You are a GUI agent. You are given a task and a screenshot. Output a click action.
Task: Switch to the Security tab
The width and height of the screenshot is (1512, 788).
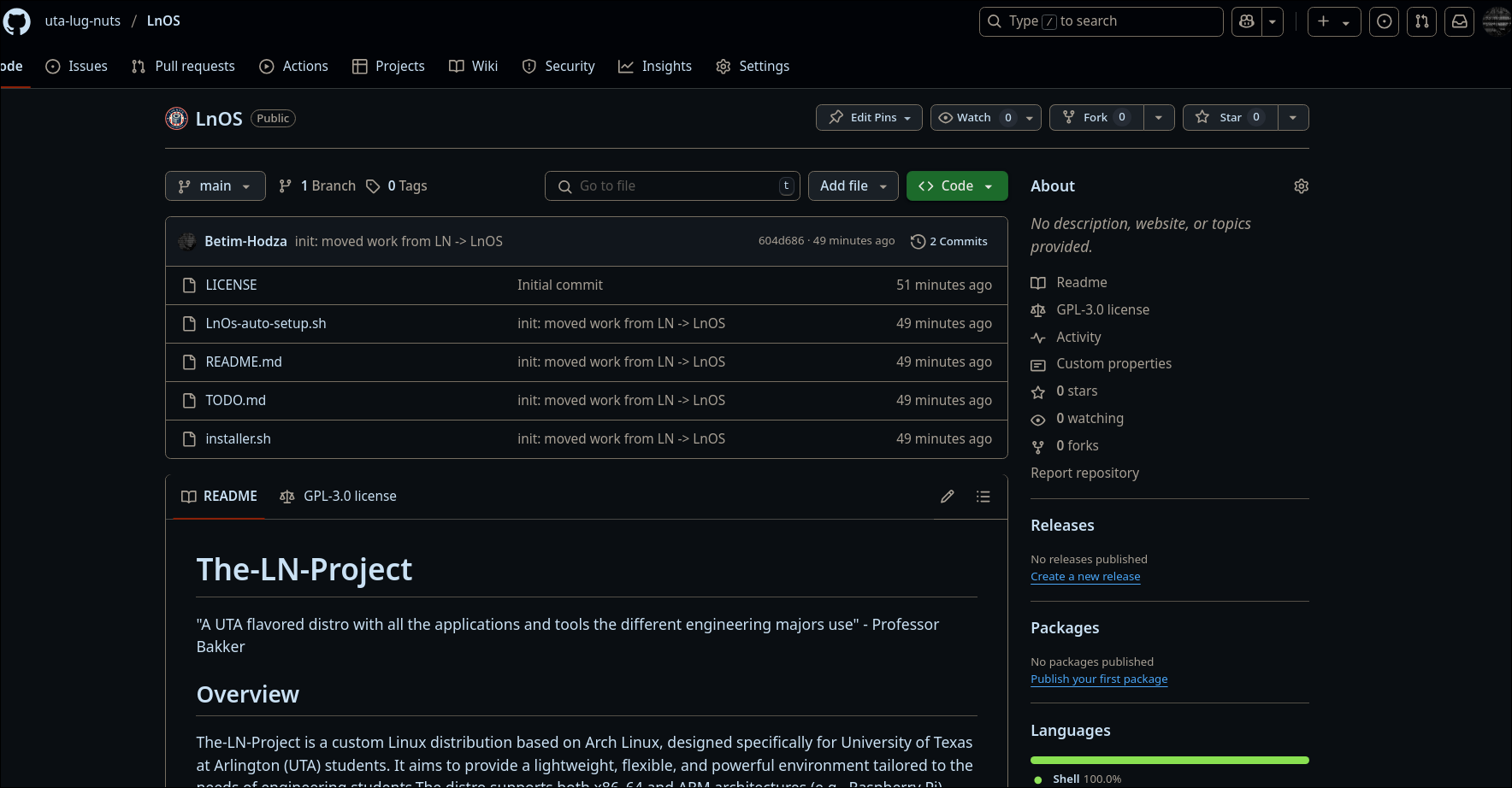(558, 66)
